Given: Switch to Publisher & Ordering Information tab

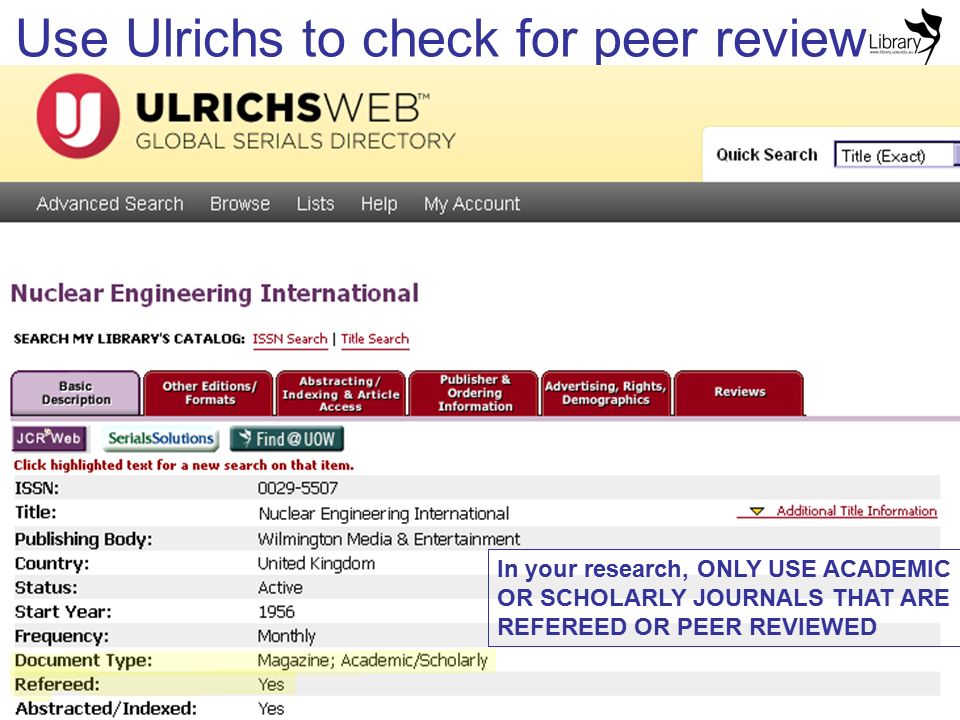Looking at the screenshot, I should pos(474,393).
